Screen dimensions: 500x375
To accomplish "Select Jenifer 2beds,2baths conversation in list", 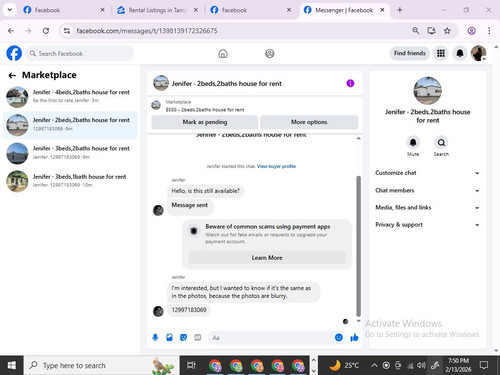I will coord(70,125).
